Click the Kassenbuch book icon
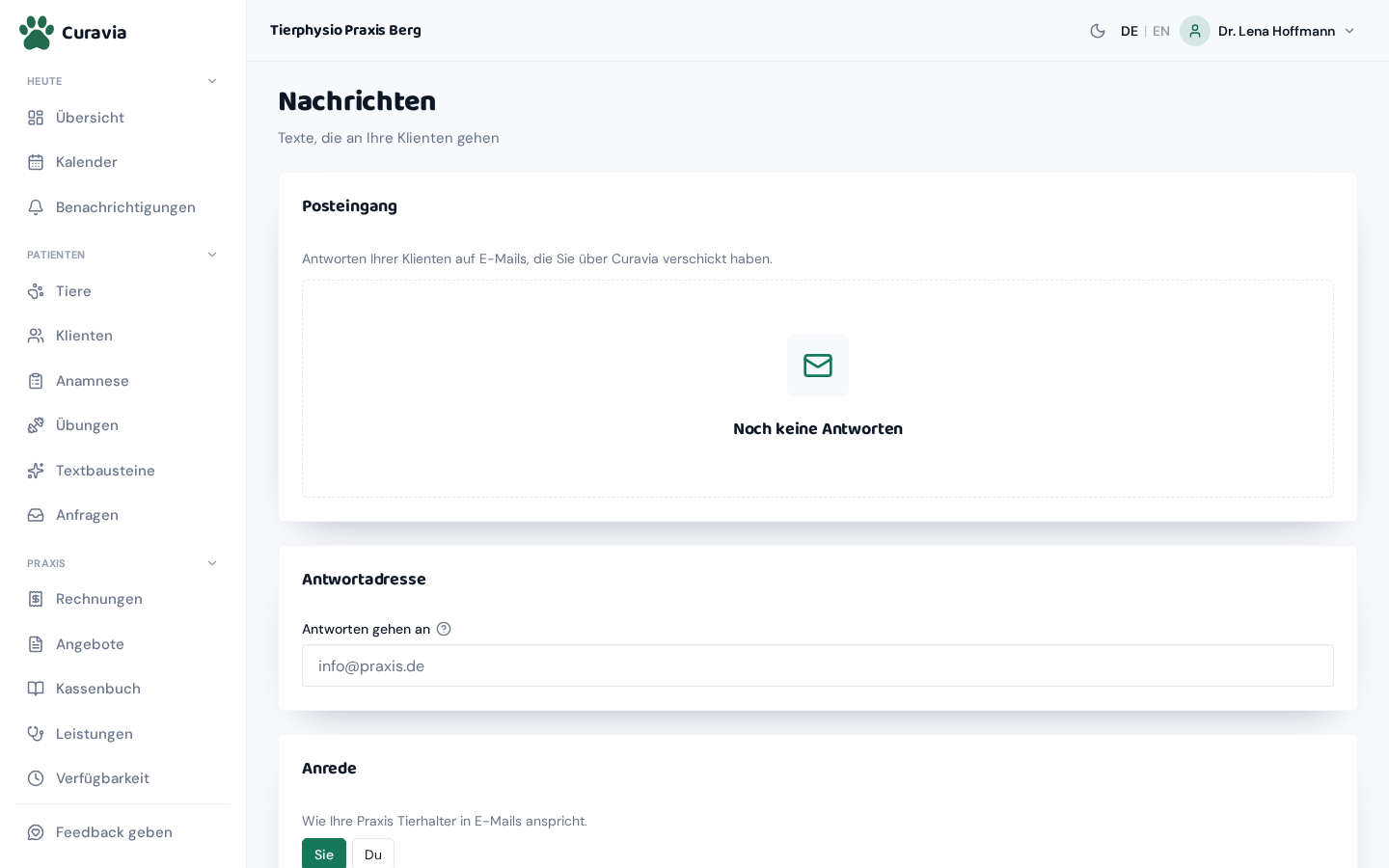The image size is (1389, 868). tap(36, 689)
